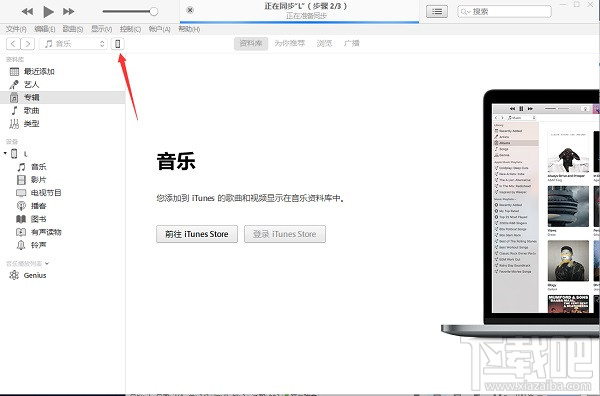
Task: Click the 艺人 microphone icon
Action: point(14,85)
